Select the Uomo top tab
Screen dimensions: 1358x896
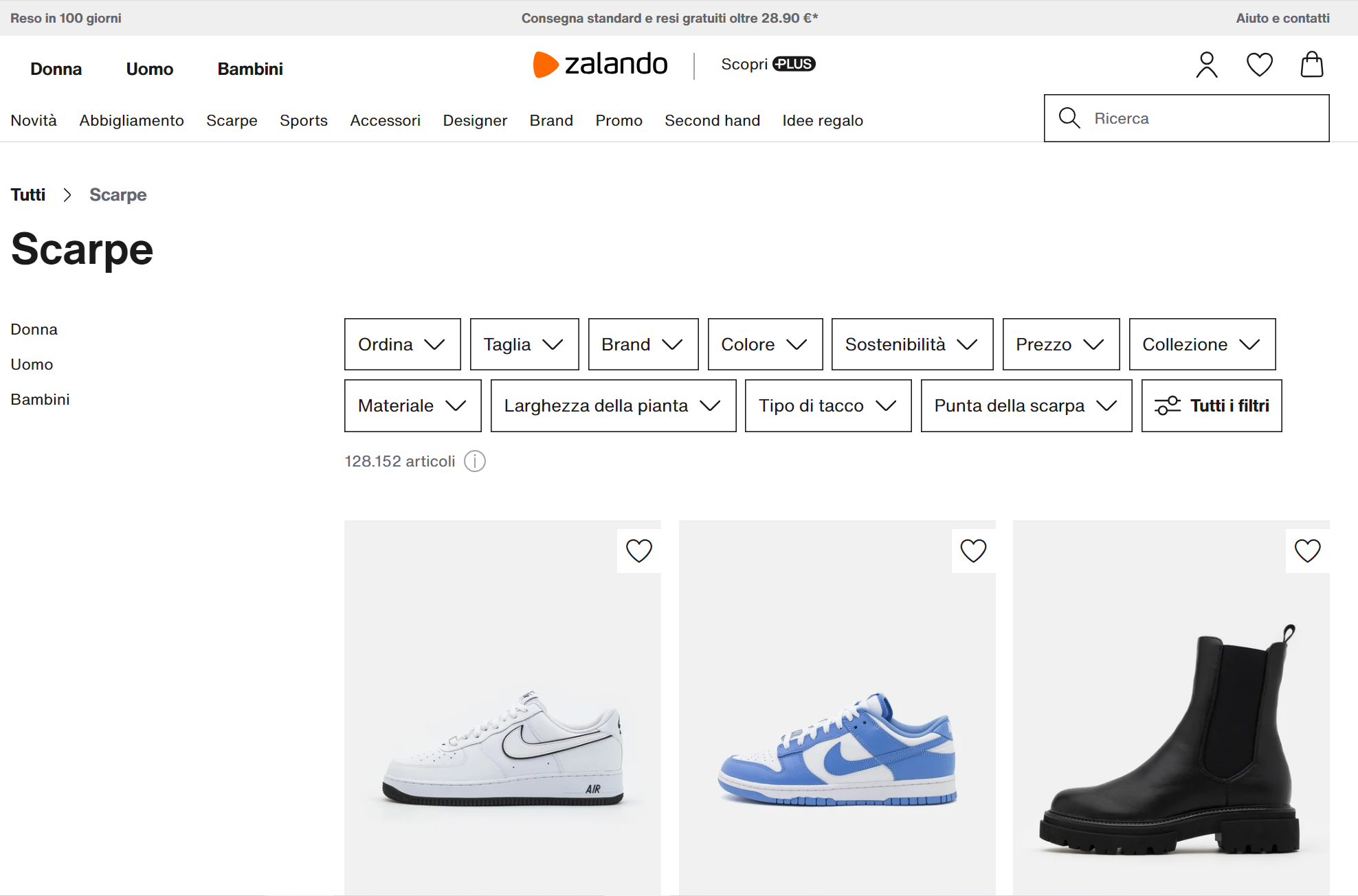coord(150,69)
